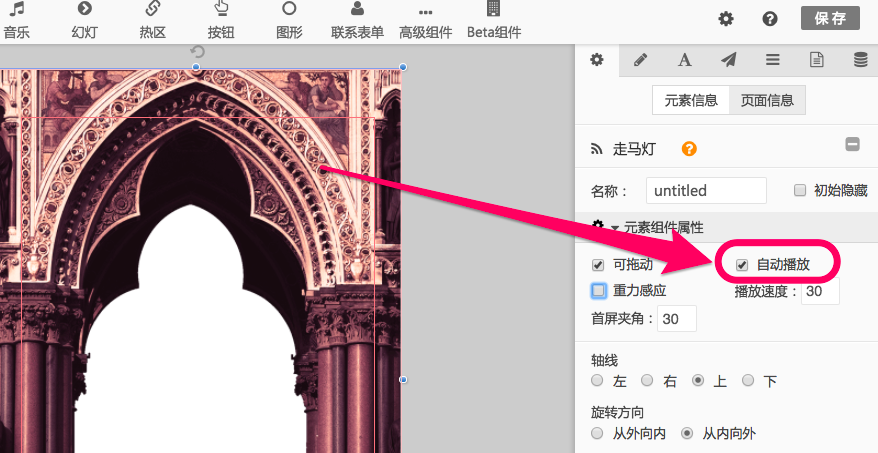Click the orange help icon beside 走马灯

click(x=689, y=149)
